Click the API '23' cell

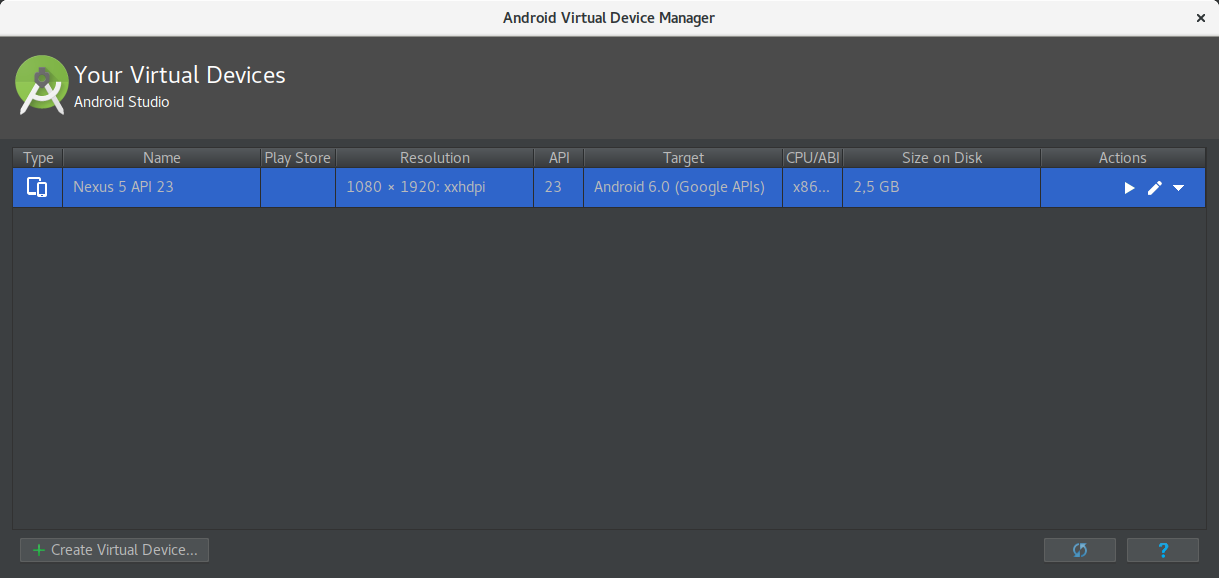tap(559, 187)
